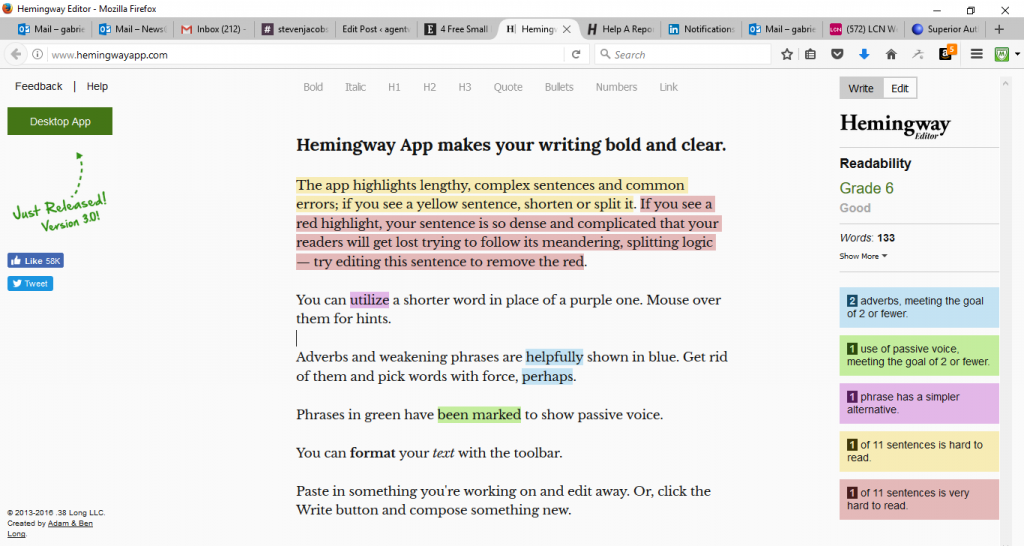Switch to Edit mode
The image size is (1024, 546).
(x=900, y=88)
